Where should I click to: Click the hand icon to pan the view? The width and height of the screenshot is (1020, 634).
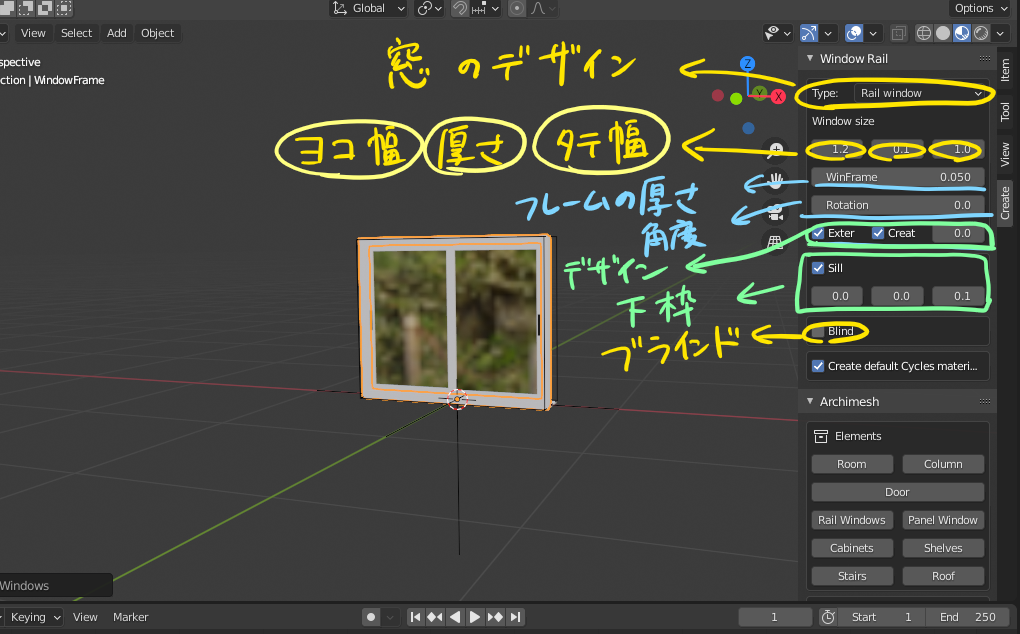(775, 180)
